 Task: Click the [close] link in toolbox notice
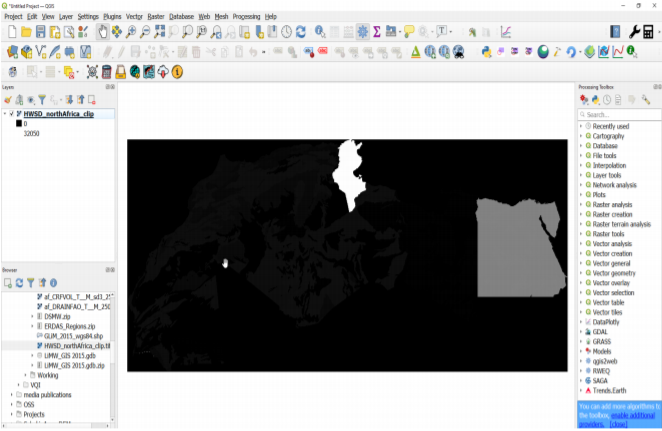[x=619, y=424]
